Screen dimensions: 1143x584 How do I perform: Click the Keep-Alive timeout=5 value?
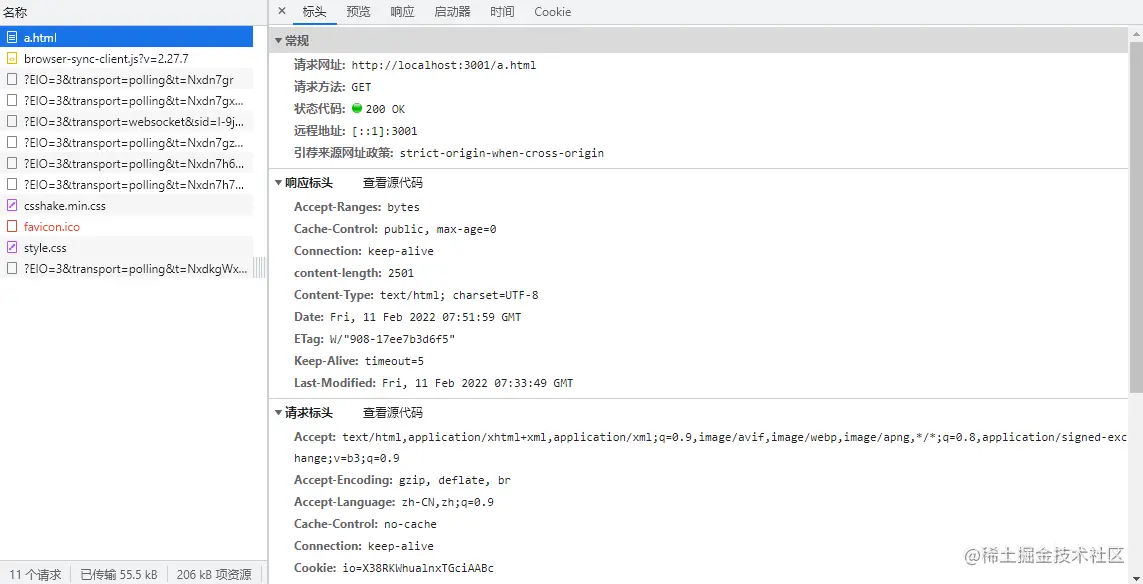click(394, 361)
